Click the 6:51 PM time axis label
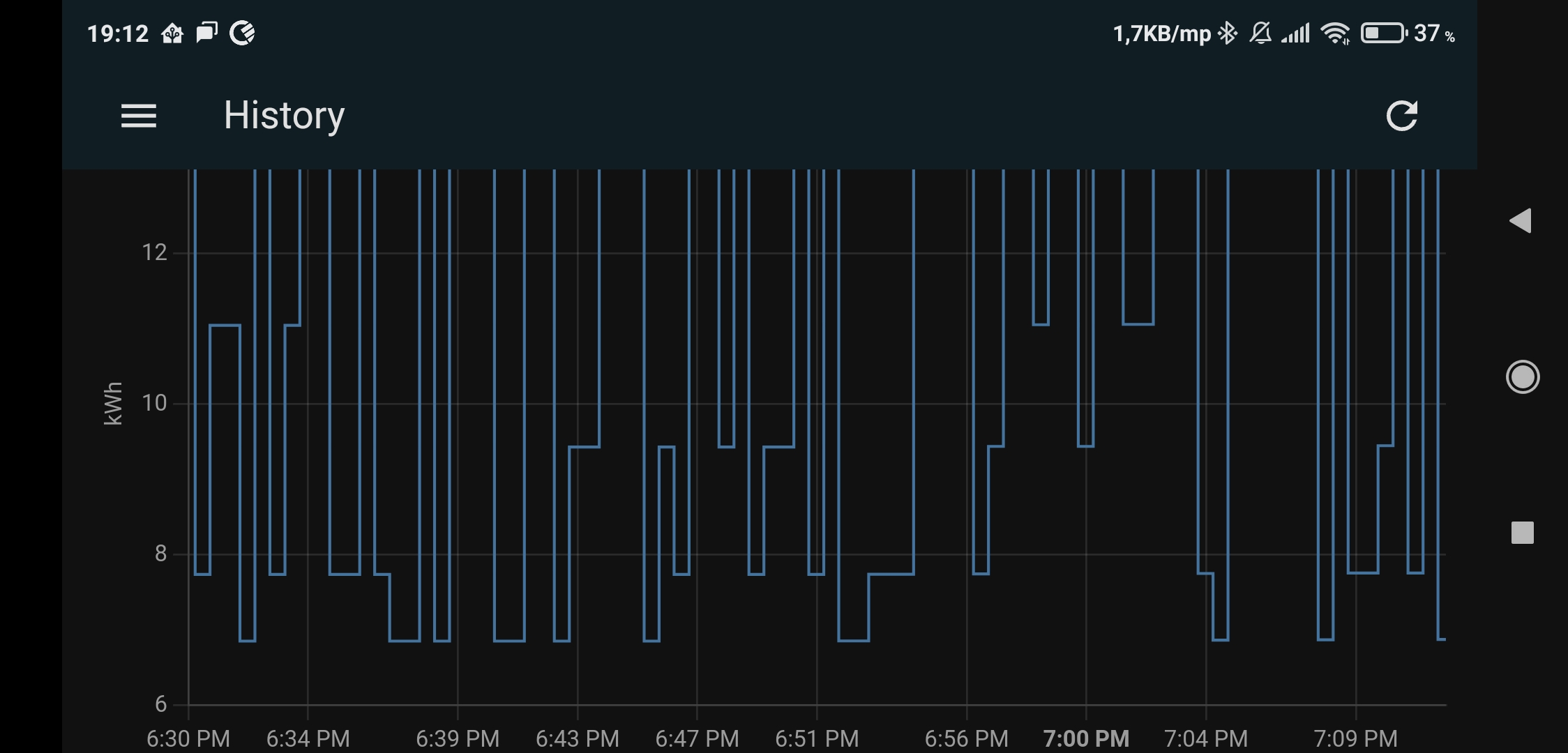This screenshot has height=753, width=1568. pos(817,738)
